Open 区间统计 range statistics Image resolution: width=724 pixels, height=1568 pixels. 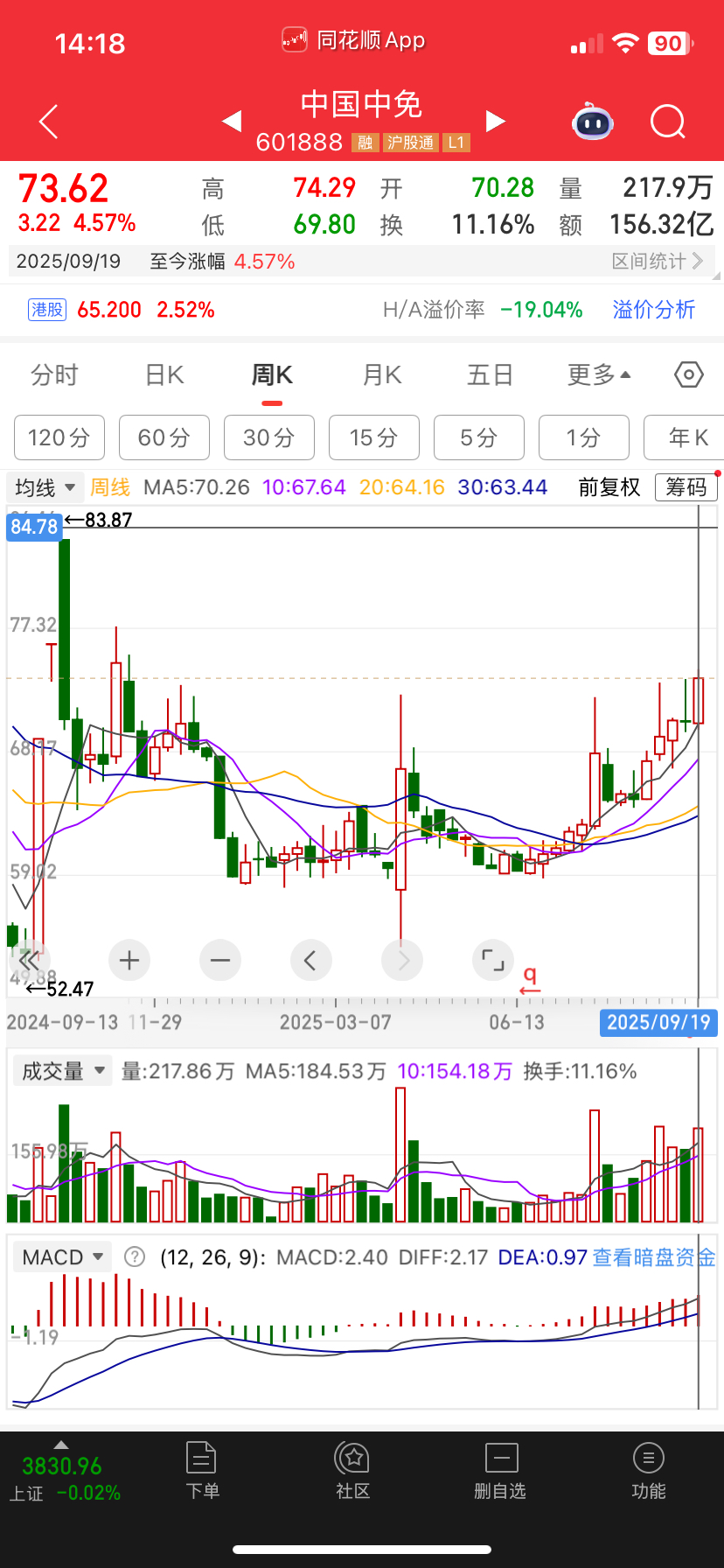[657, 261]
